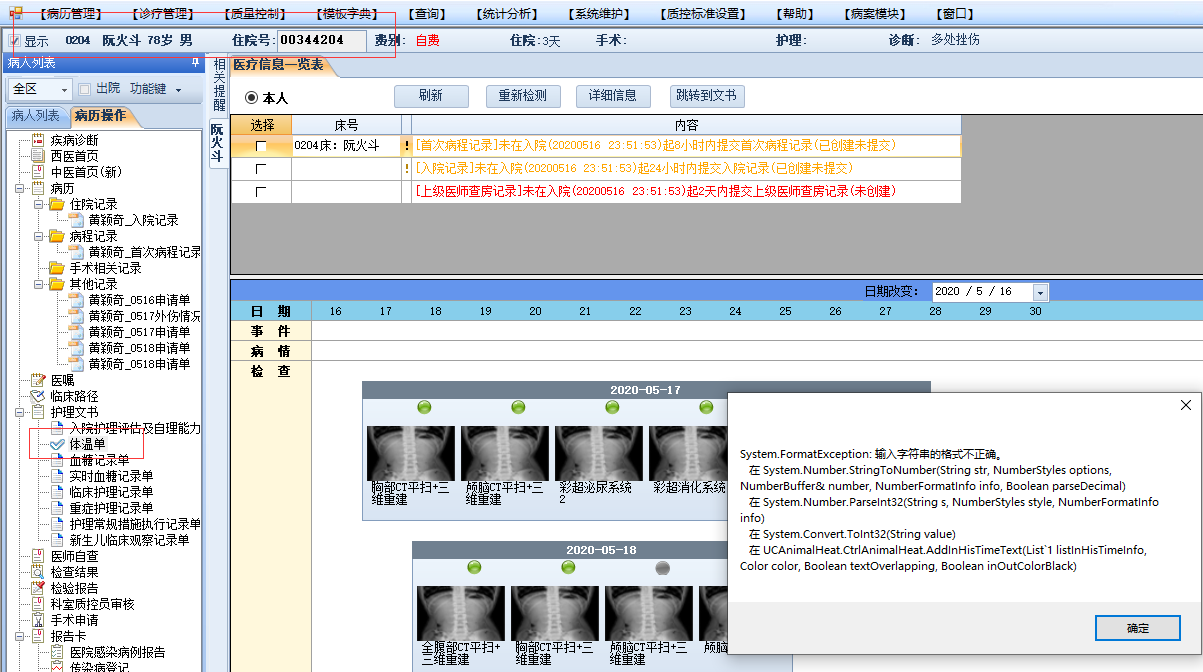Screen dimensions: 1203x672
Task: Collapse the 住院记录 tree node
Action: (x=39, y=204)
